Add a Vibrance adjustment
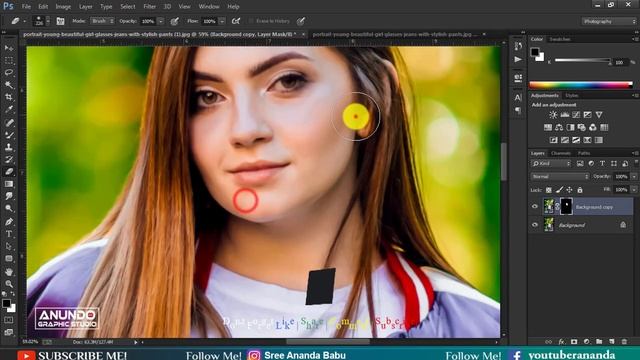This screenshot has height=360, width=640. (599, 115)
